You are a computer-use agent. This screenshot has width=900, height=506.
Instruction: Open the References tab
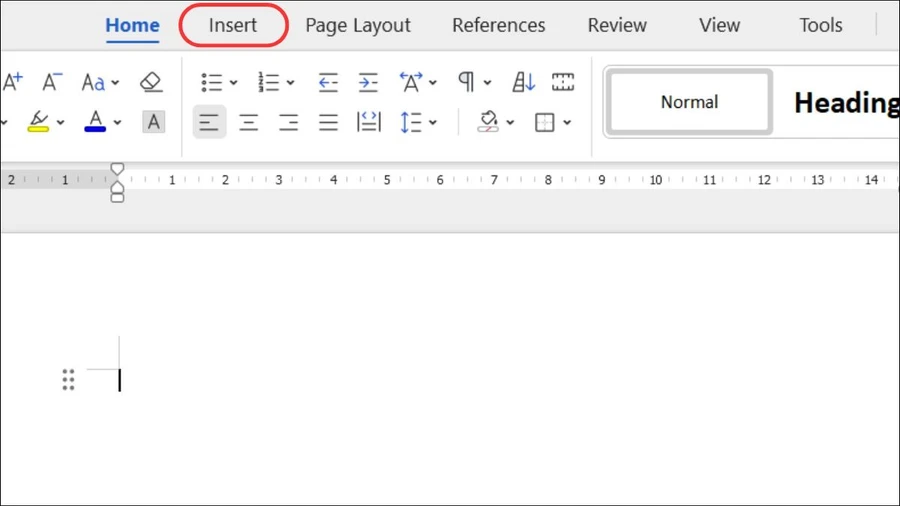(498, 25)
